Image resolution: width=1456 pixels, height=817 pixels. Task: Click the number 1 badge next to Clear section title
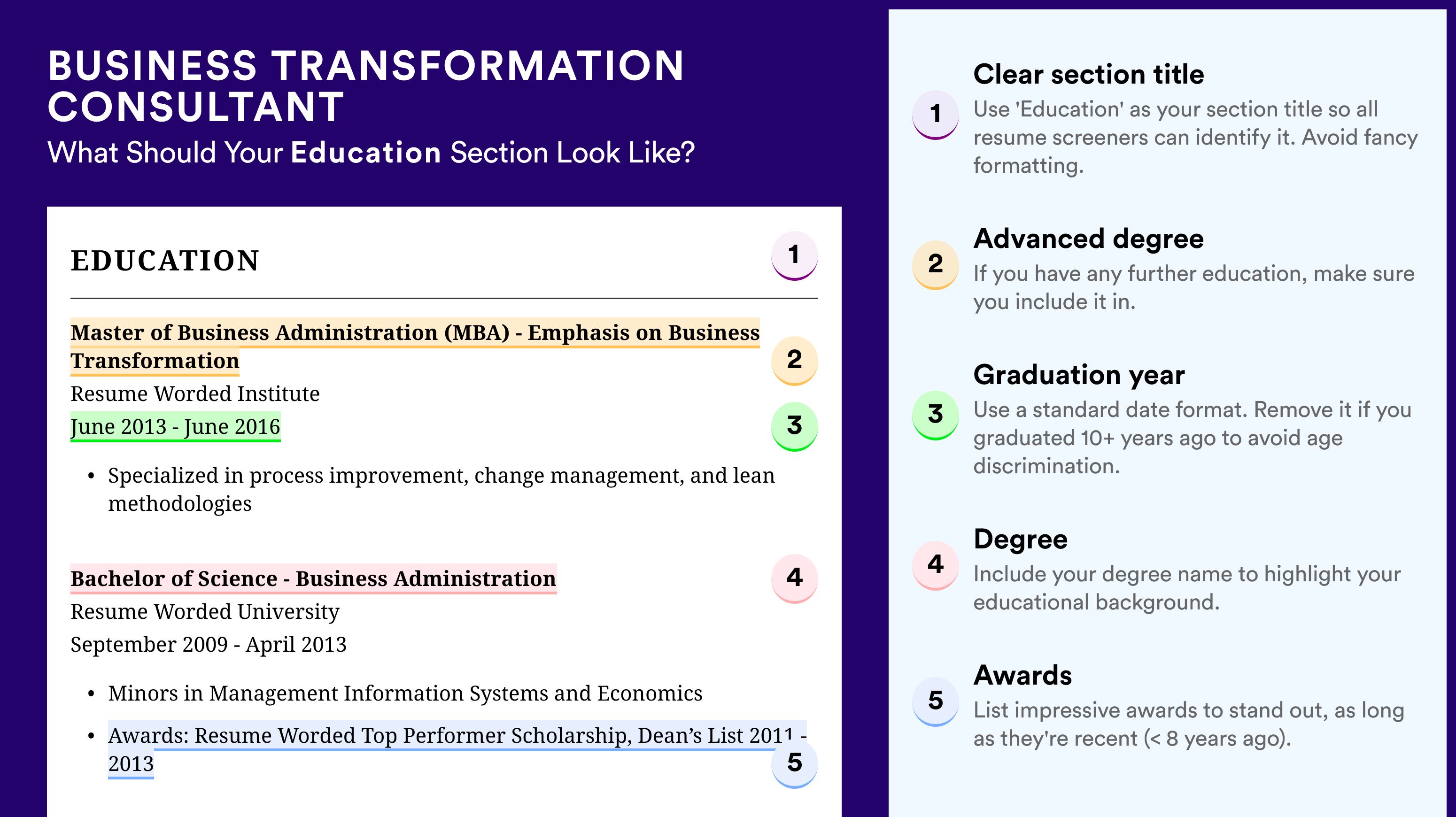pyautogui.click(x=936, y=114)
